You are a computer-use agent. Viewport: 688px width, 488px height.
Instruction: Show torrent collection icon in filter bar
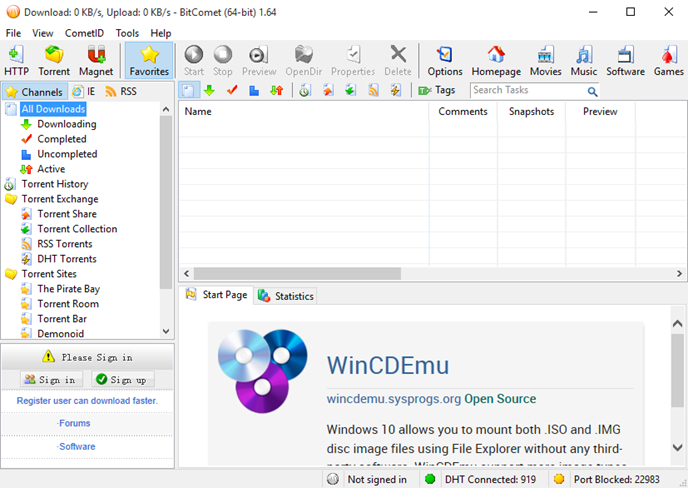(x=351, y=90)
